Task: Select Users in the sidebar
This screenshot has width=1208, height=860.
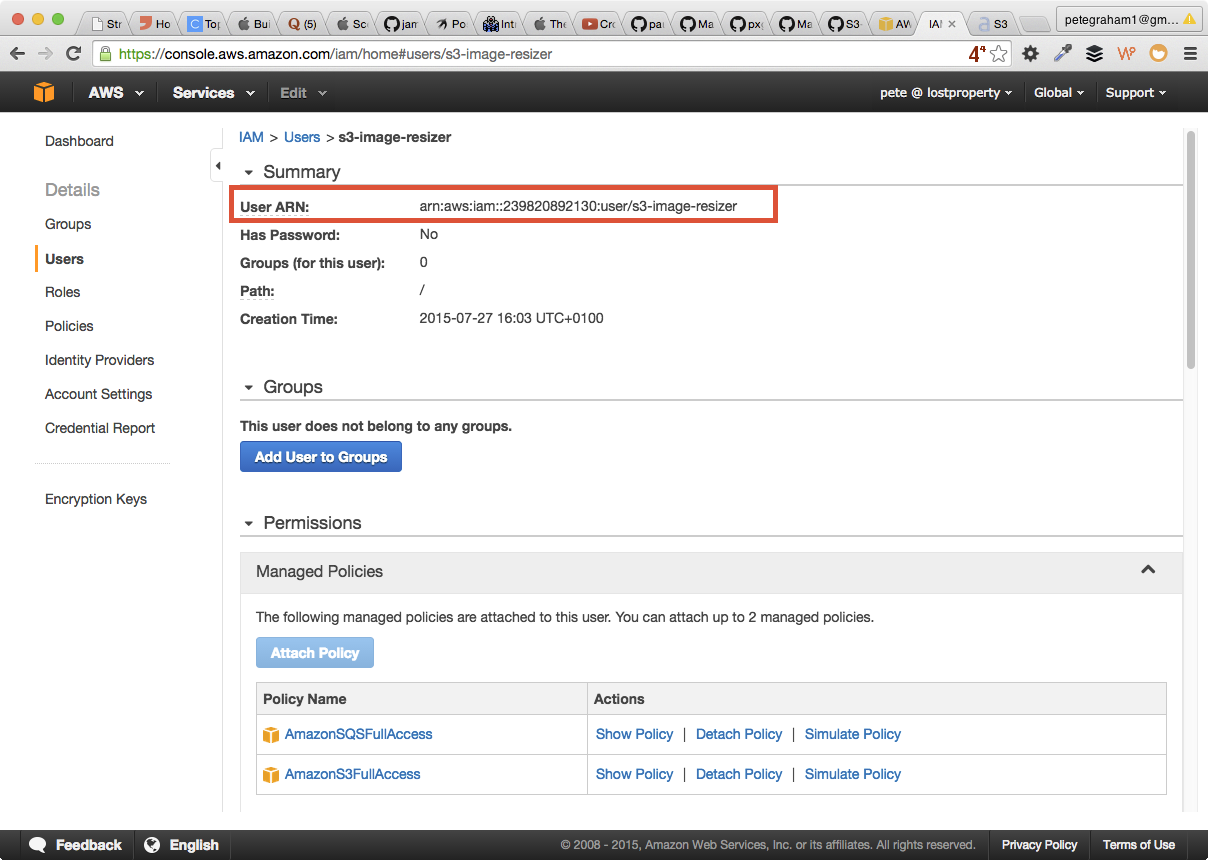Action: pyautogui.click(x=64, y=259)
